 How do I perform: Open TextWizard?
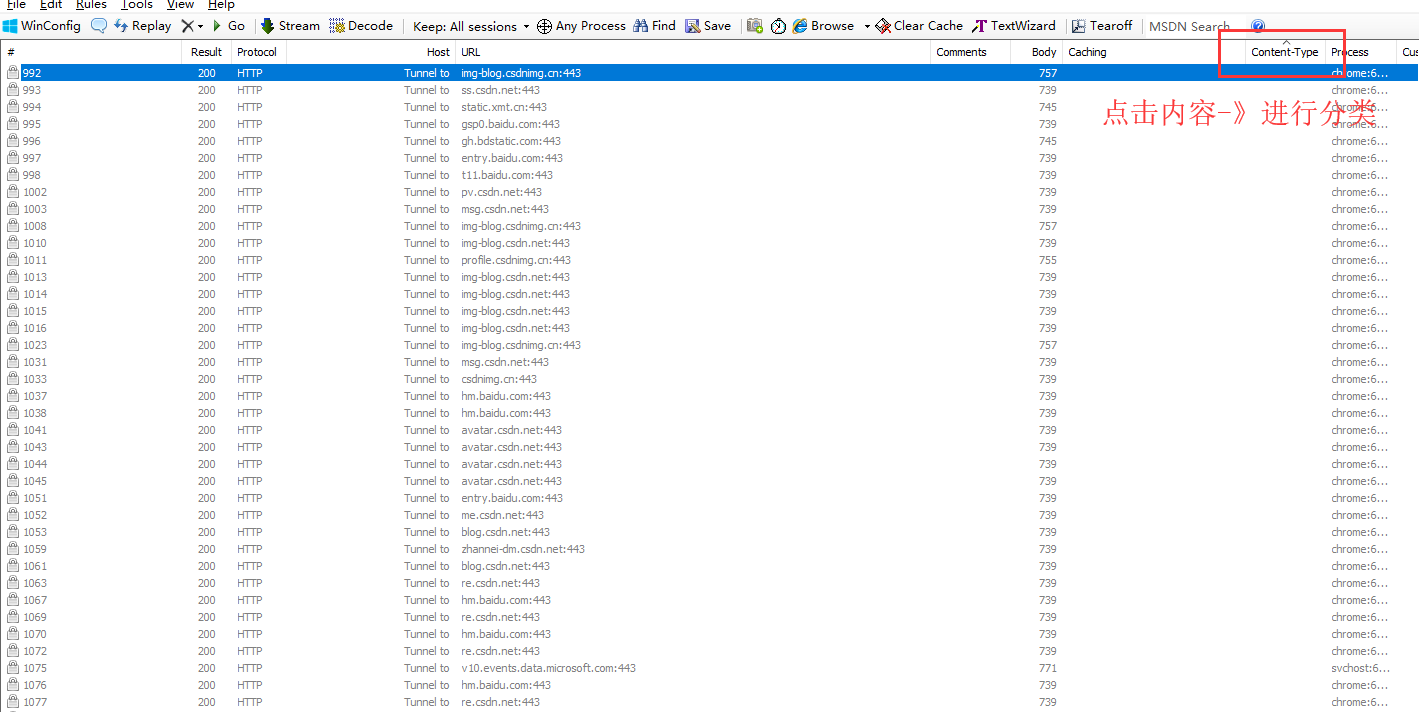point(1014,25)
